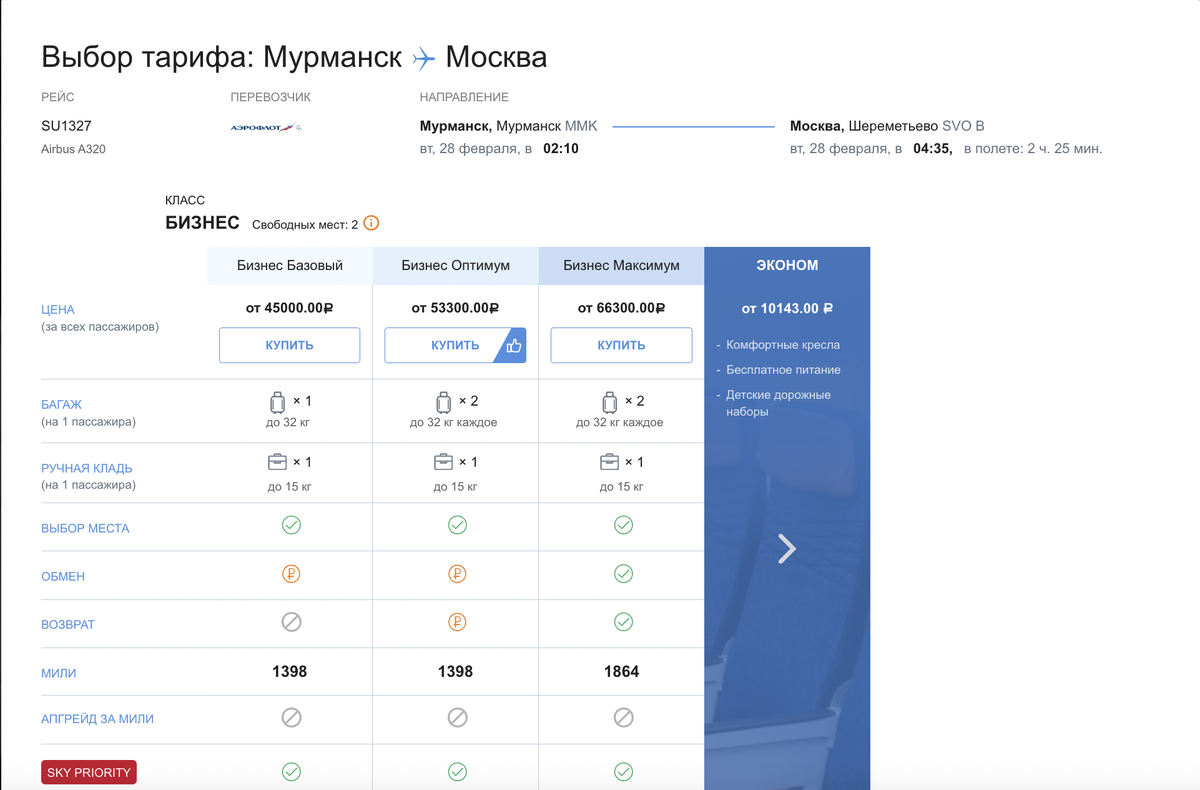Screen dimensions: 1200x790
Task: Select the Бизнес Оптимум fare column header
Action: point(456,265)
